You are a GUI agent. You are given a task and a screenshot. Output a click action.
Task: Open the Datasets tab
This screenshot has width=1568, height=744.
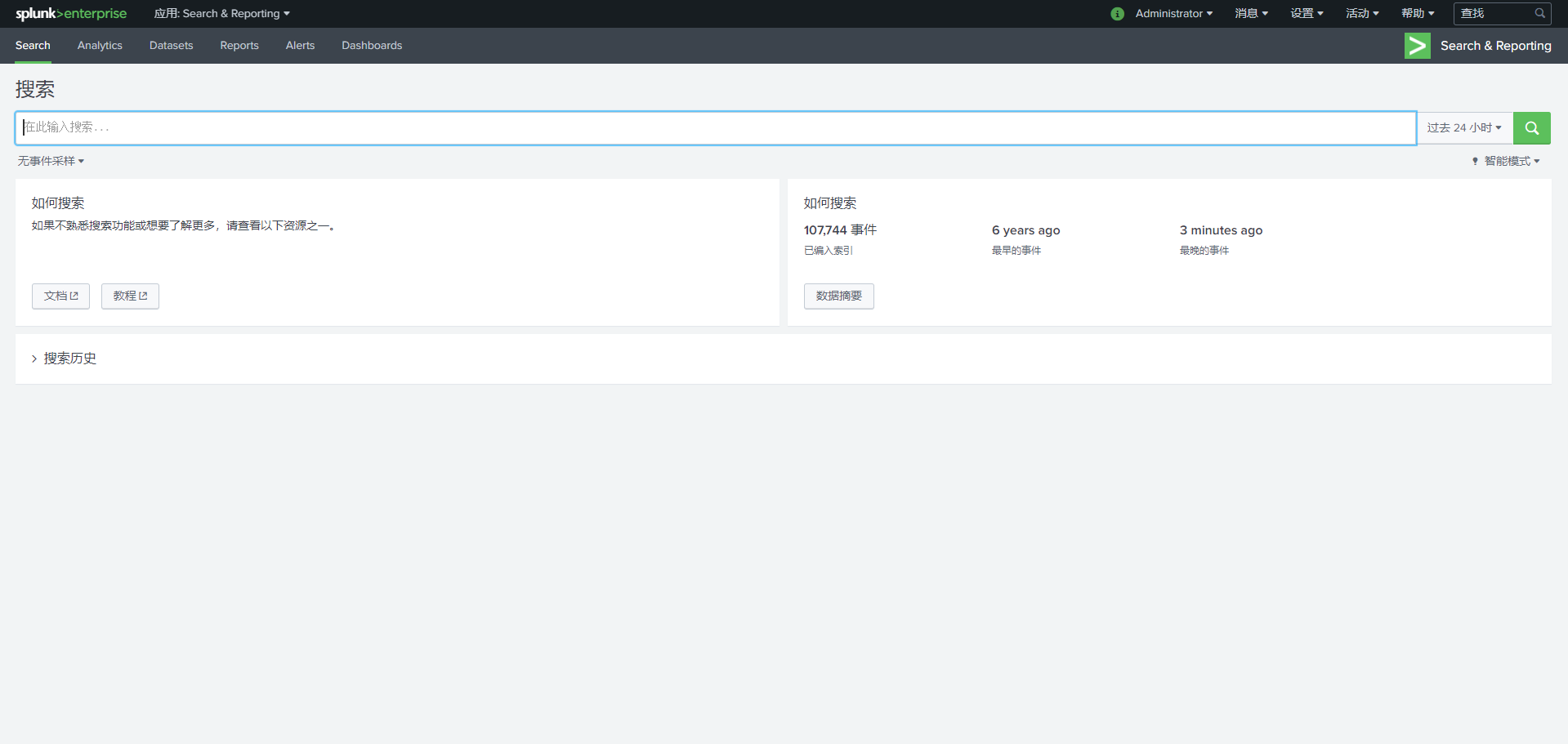coord(171,46)
